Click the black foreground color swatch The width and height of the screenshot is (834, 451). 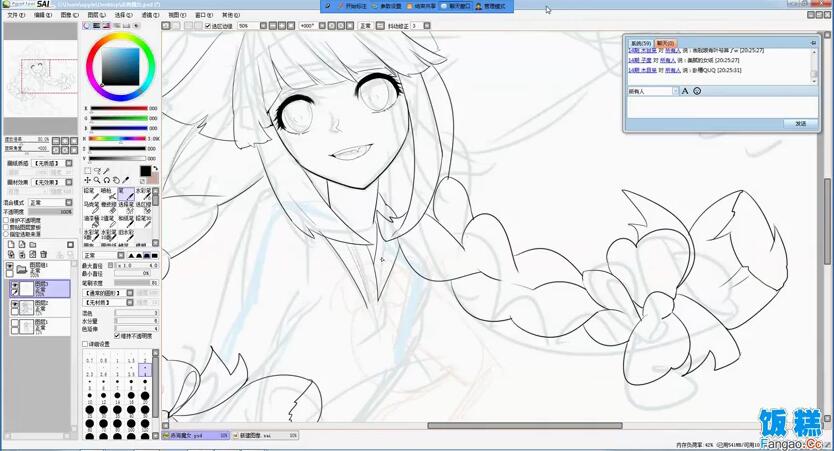point(145,171)
